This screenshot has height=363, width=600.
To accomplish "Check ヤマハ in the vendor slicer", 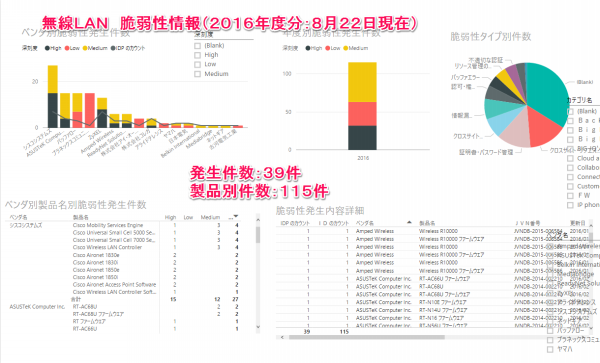I will pyautogui.click(x=550, y=349).
